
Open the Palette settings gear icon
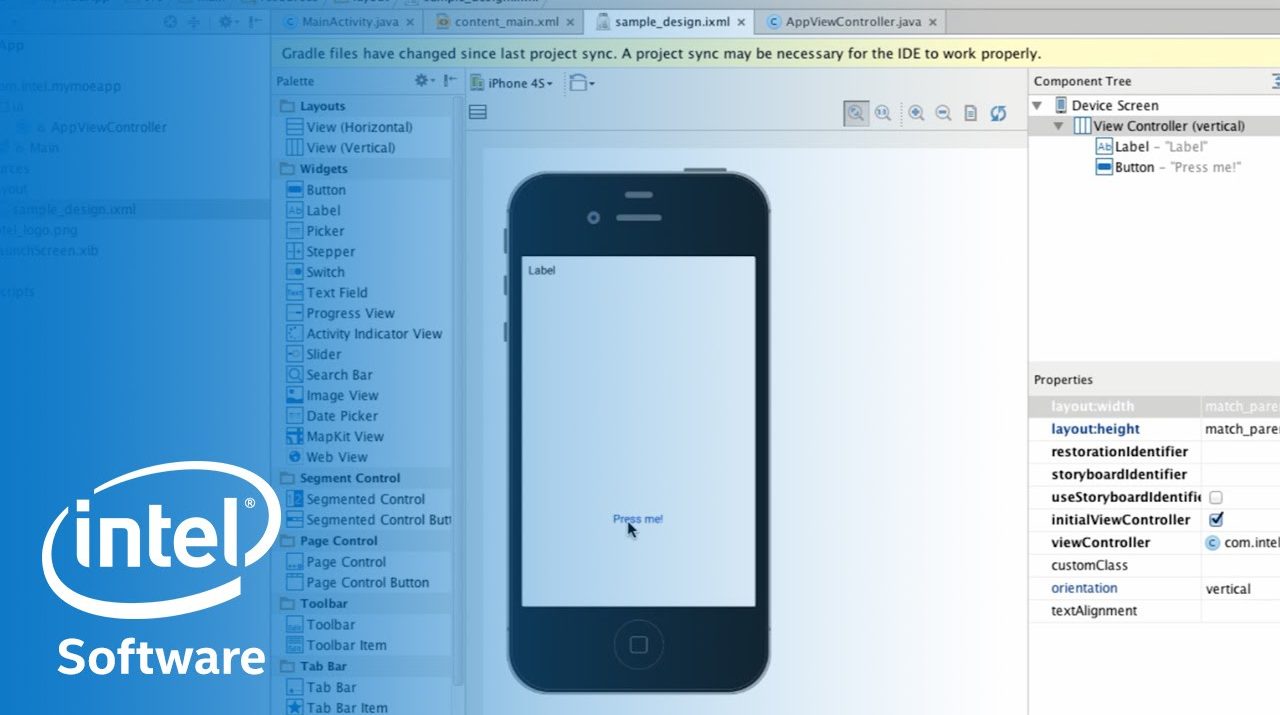tap(424, 81)
